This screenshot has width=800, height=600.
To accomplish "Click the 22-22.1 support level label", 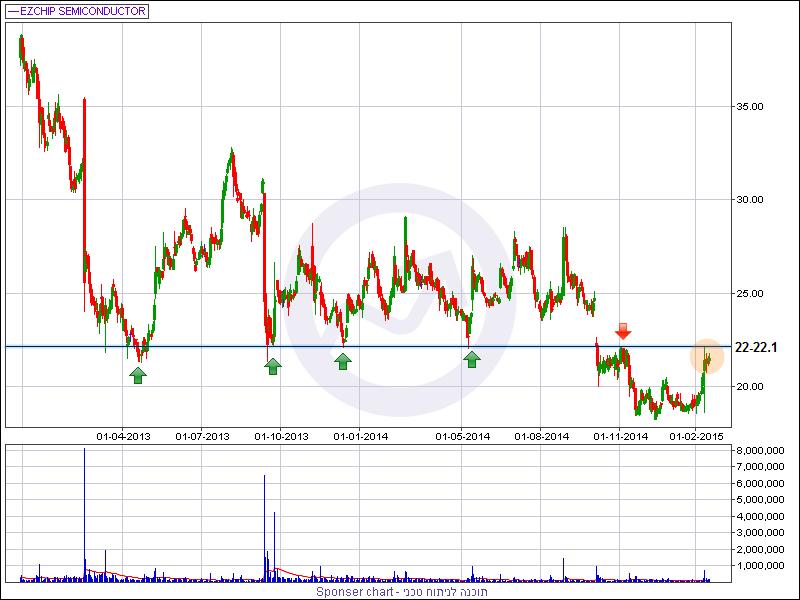I will pyautogui.click(x=756, y=347).
